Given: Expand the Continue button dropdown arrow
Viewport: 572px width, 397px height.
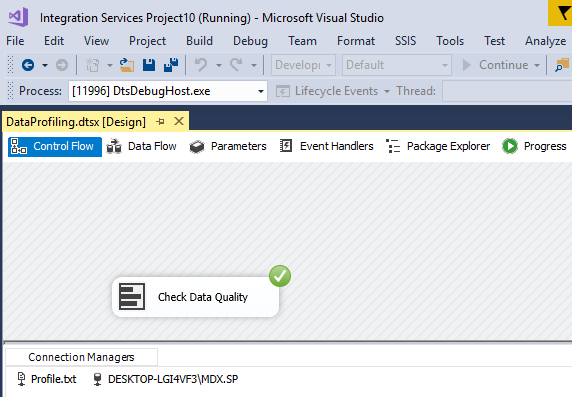Looking at the screenshot, I should tap(537, 65).
